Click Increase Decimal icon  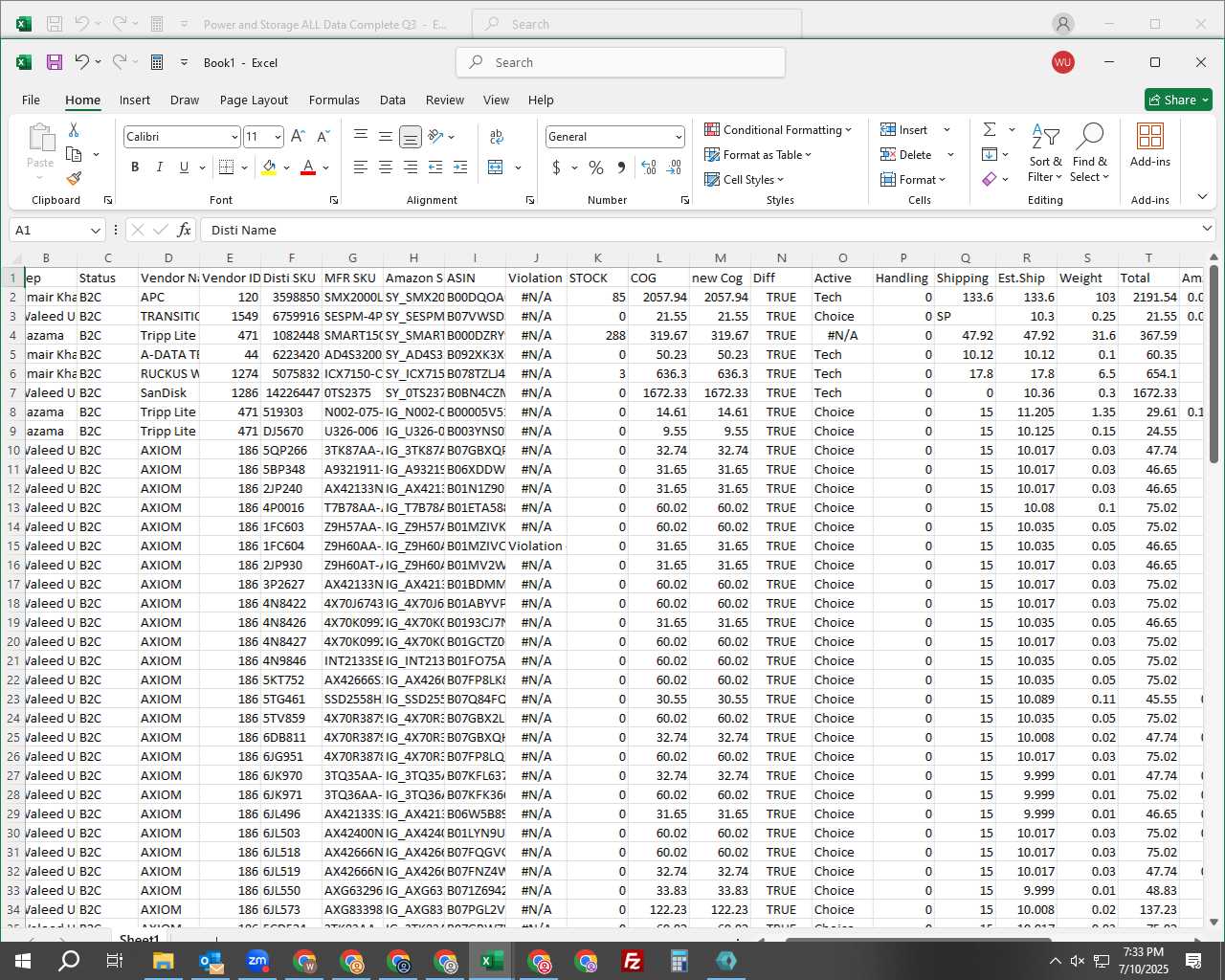pos(649,167)
